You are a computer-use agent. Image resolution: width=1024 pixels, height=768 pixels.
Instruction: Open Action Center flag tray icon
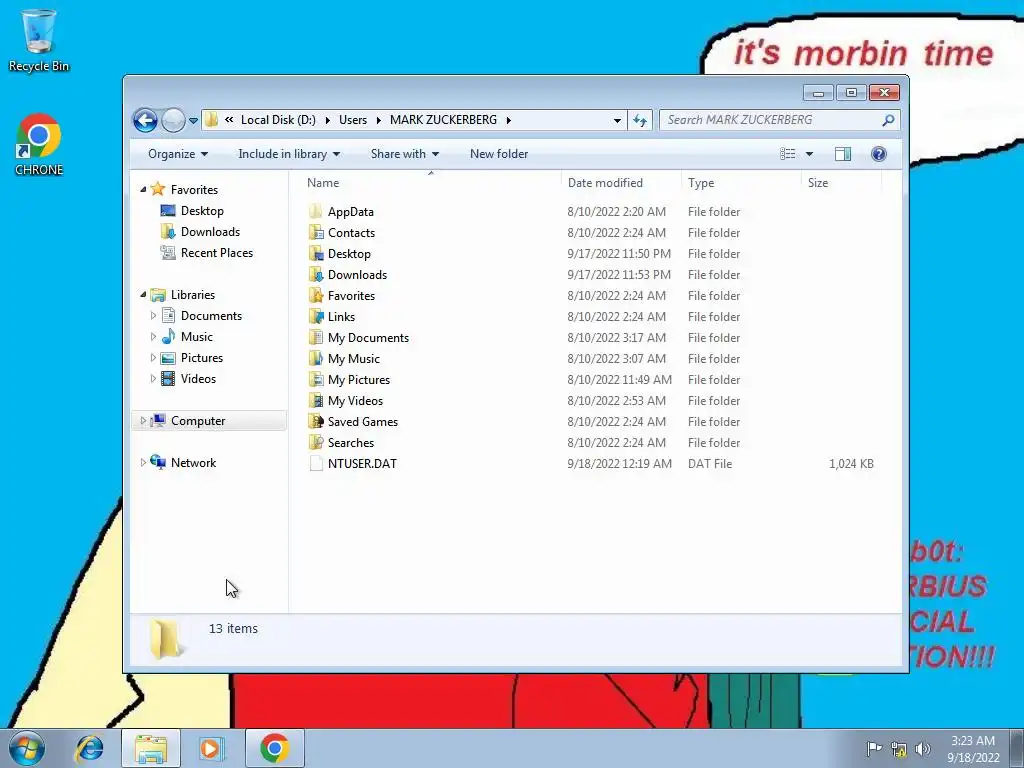pos(874,748)
